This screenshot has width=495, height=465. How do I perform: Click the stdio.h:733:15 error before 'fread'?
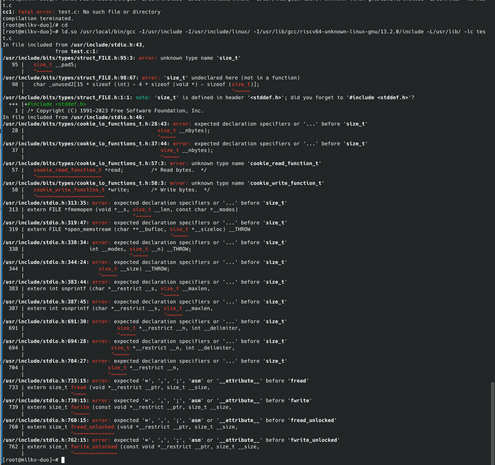tap(156, 381)
